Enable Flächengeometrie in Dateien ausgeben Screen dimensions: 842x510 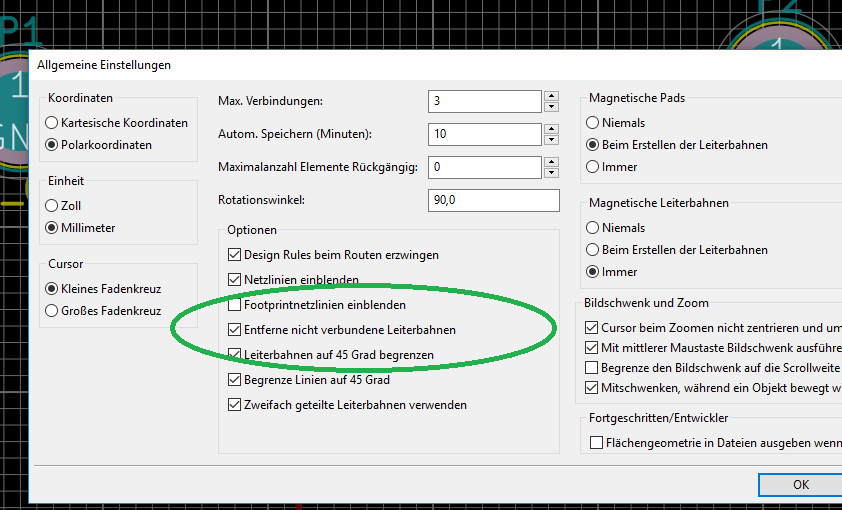coord(596,443)
